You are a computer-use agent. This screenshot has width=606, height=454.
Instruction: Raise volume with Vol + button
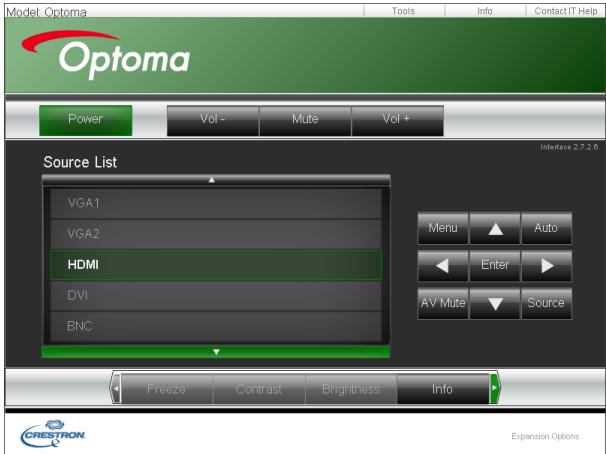tap(397, 121)
